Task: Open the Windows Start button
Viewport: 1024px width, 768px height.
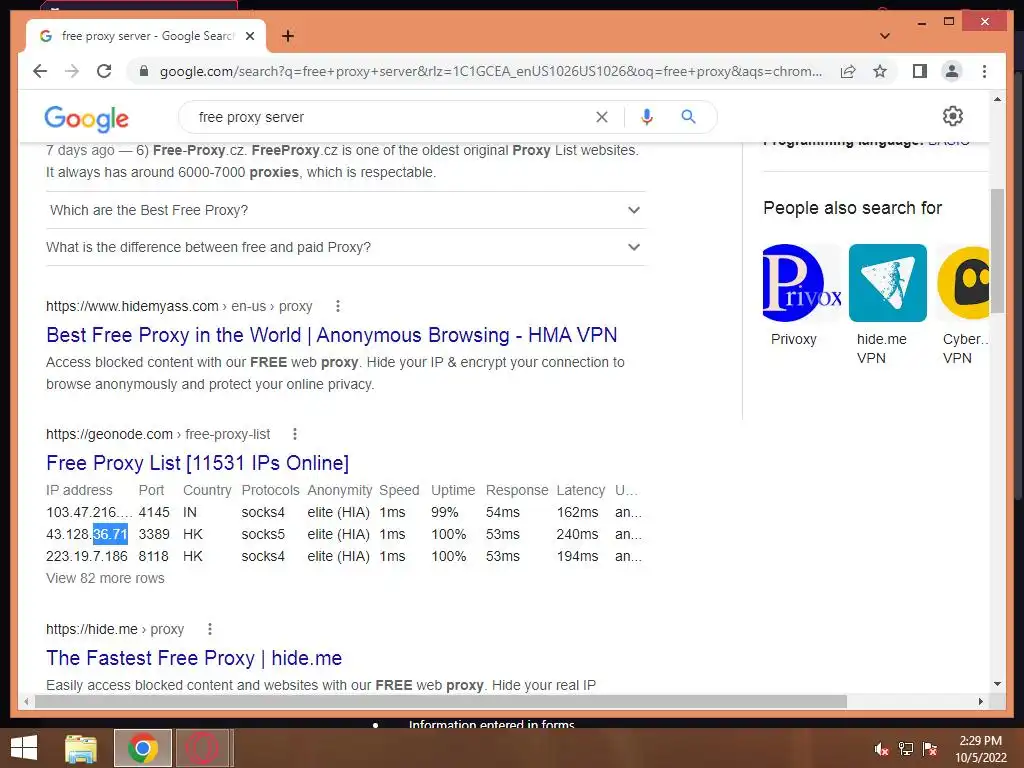Action: [x=24, y=748]
